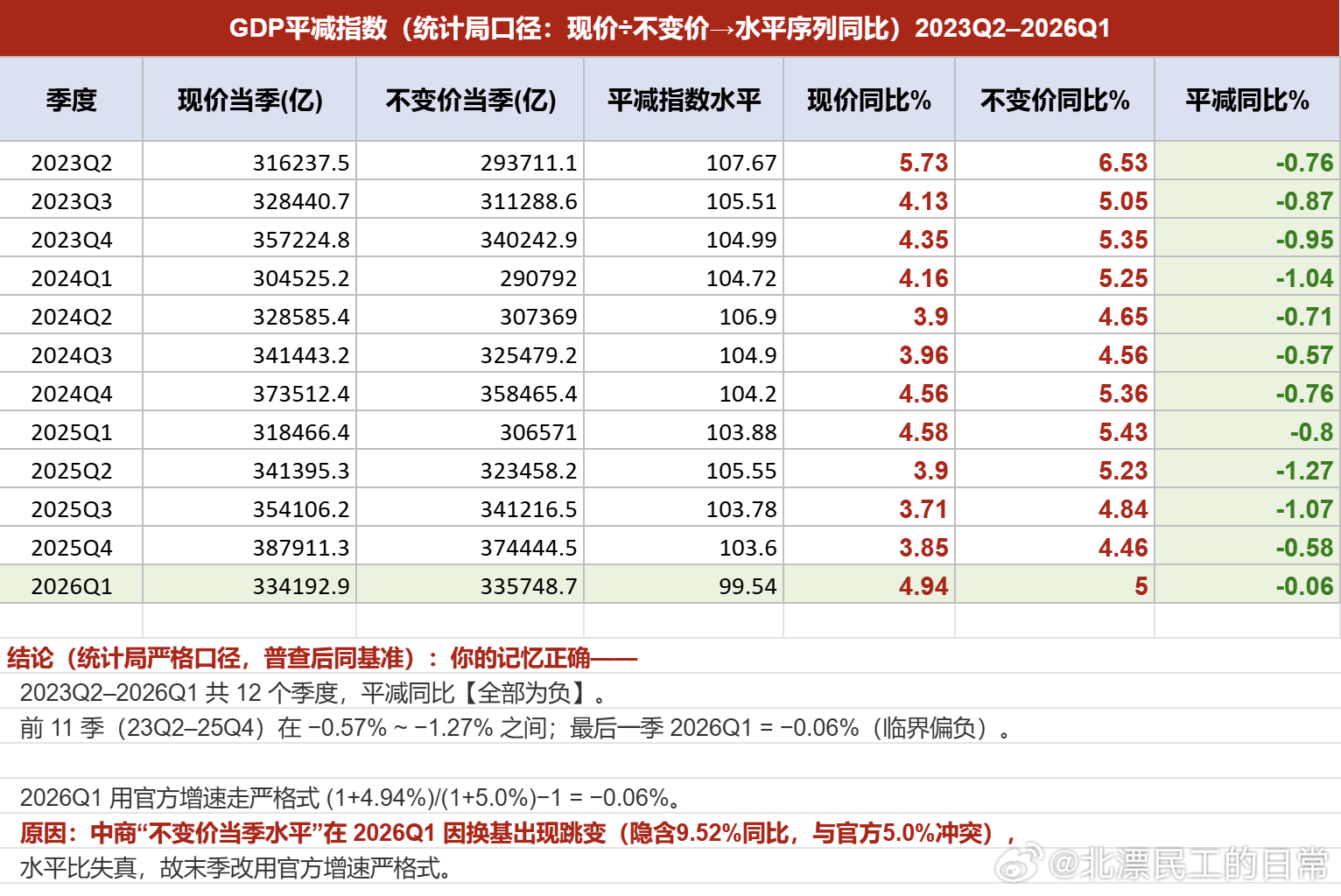Select the 现价当季(亿) header cell
Viewport: 1341px width, 896px height.
click(x=249, y=100)
